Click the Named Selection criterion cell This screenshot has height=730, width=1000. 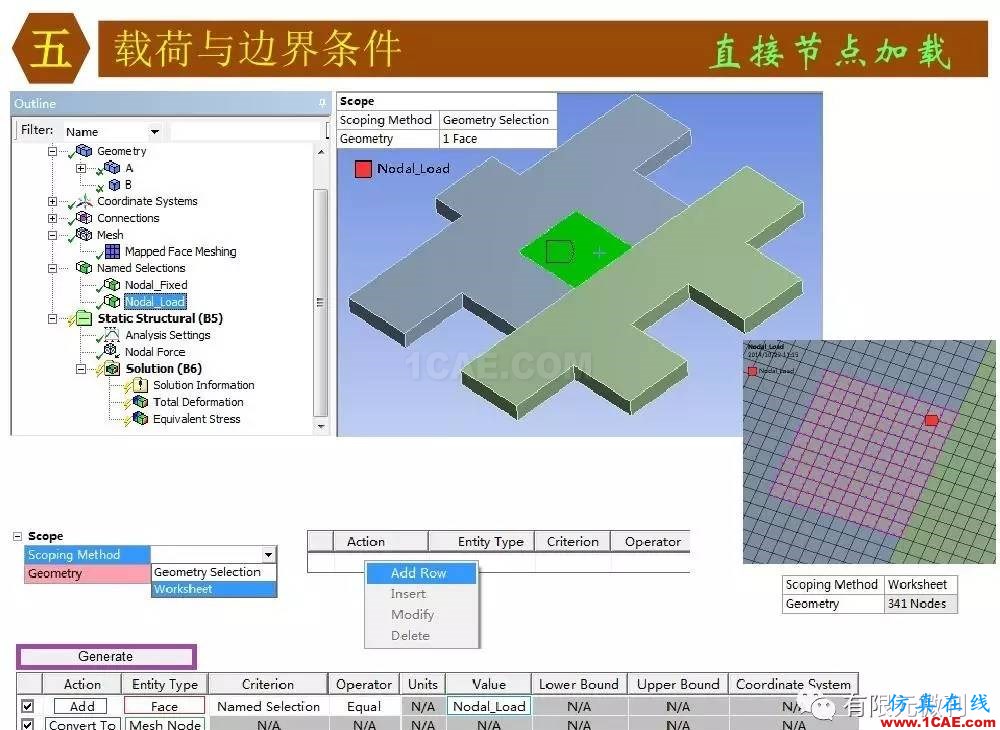(x=268, y=706)
